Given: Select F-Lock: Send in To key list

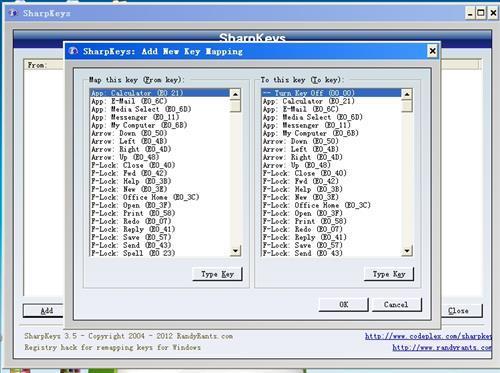Looking at the screenshot, I should coord(332,253).
